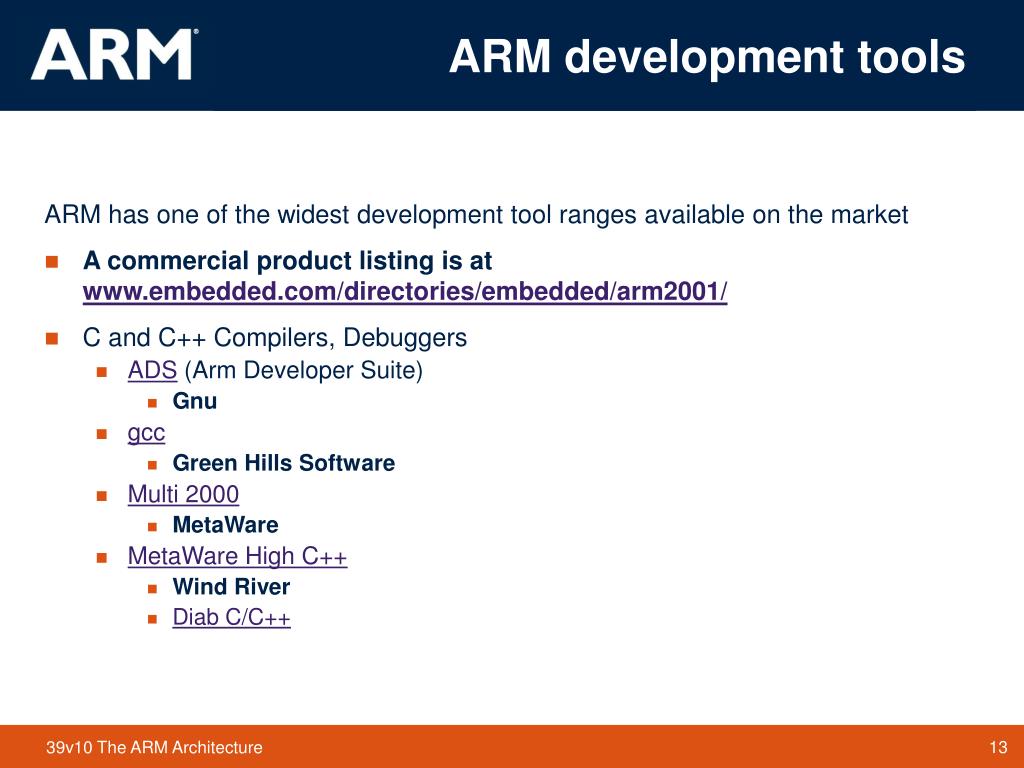The width and height of the screenshot is (1024, 768).
Task: Click the ARM logo in header
Action: tap(114, 55)
